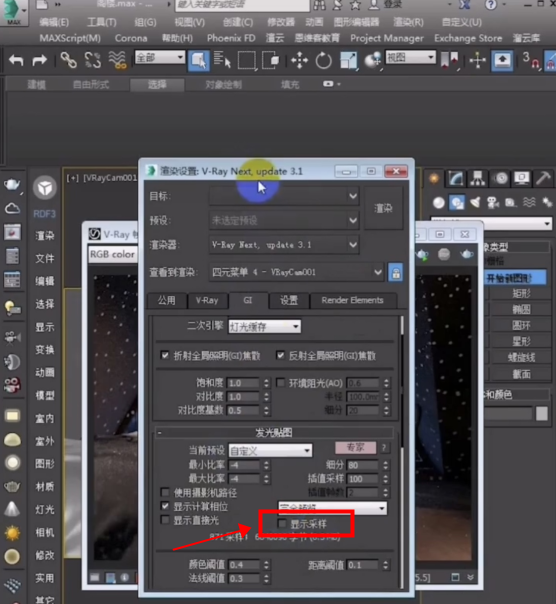The height and width of the screenshot is (604, 556).
Task: Enable the 环境阻光(AO) checkbox
Action: click(281, 383)
